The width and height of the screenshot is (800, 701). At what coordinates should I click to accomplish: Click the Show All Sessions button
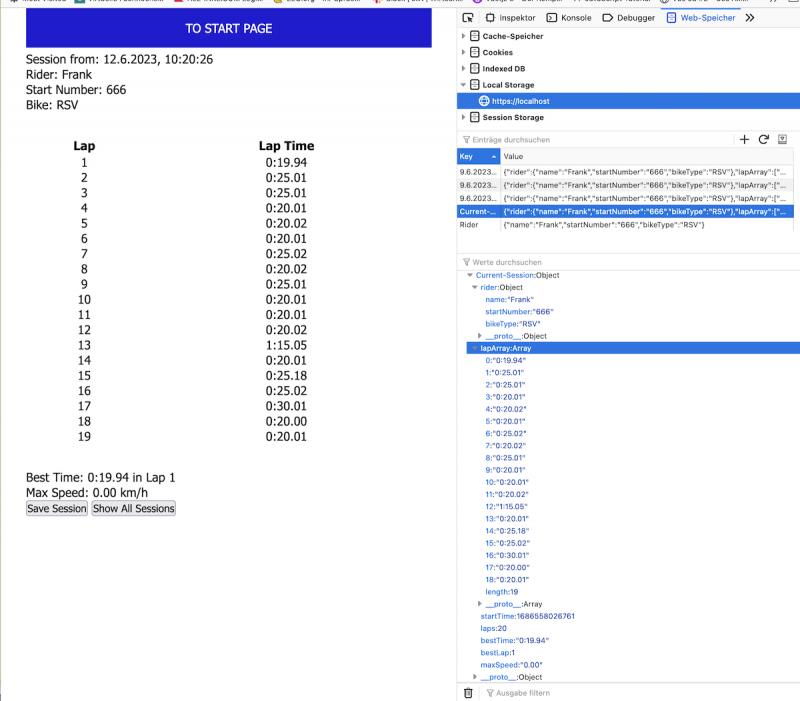click(x=134, y=508)
